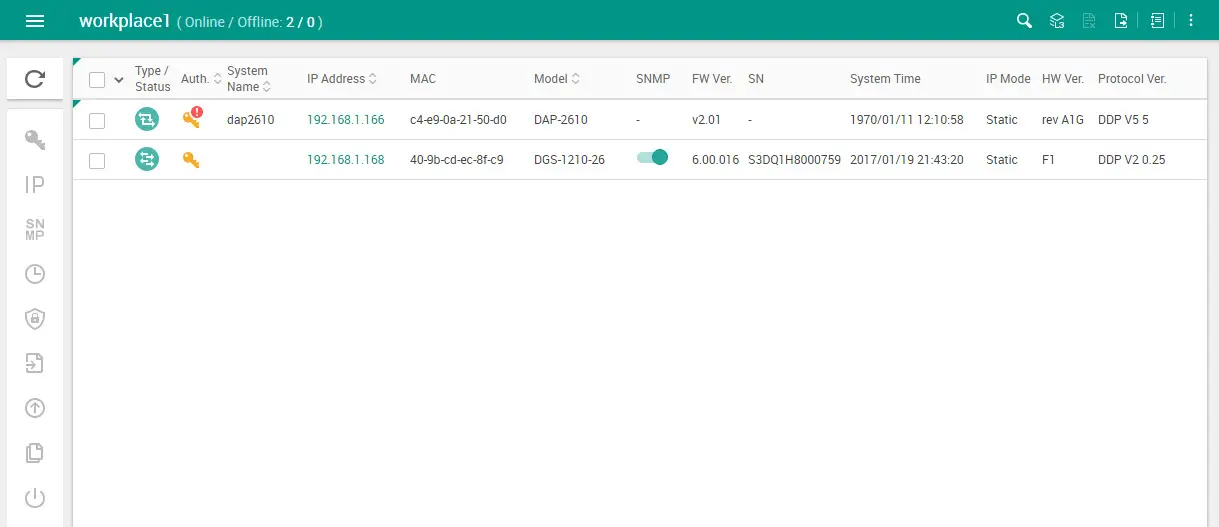
Task: Sort by the Auth. column arrows
Action: tap(218, 79)
